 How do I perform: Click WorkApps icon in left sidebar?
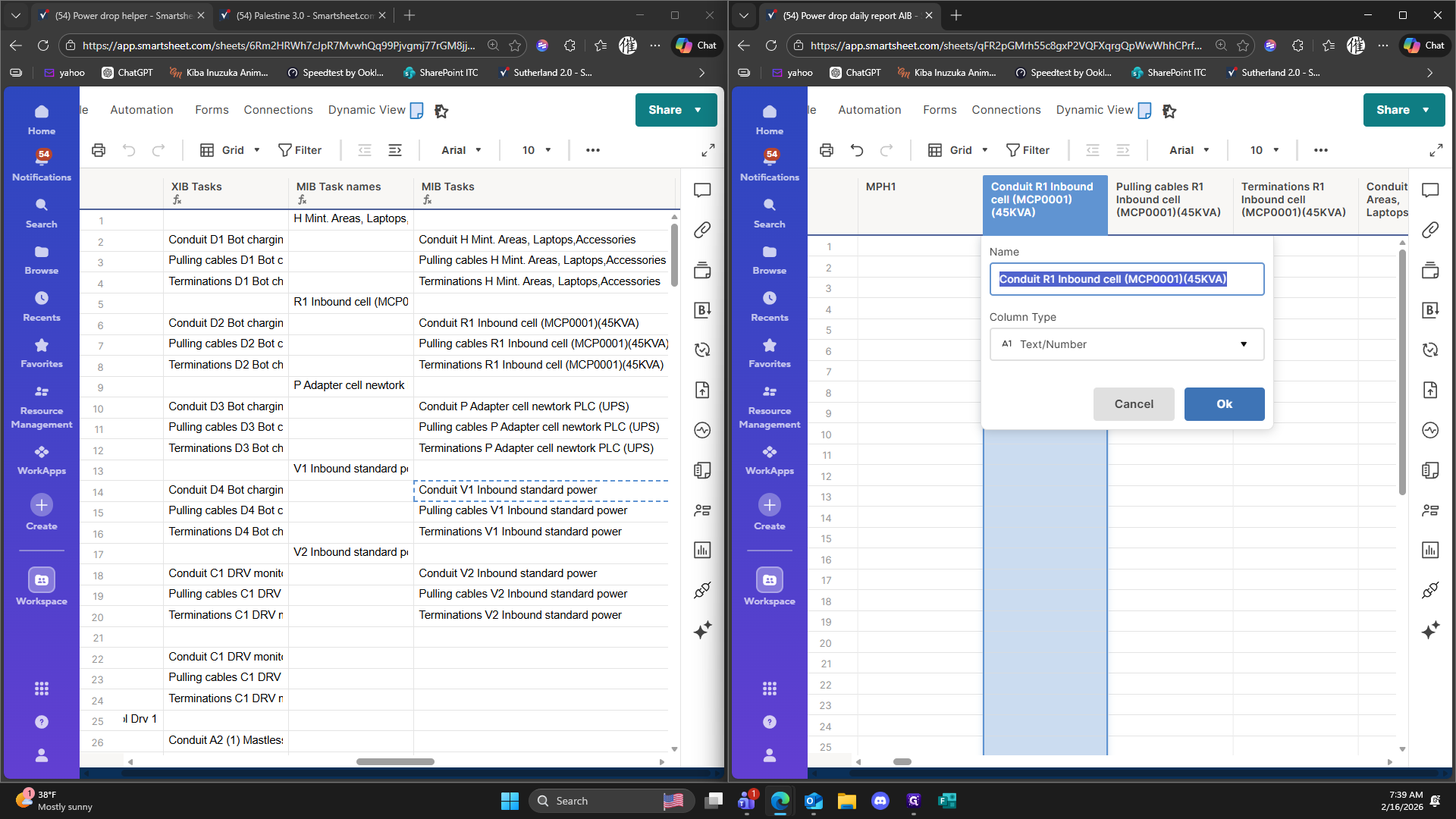(42, 459)
